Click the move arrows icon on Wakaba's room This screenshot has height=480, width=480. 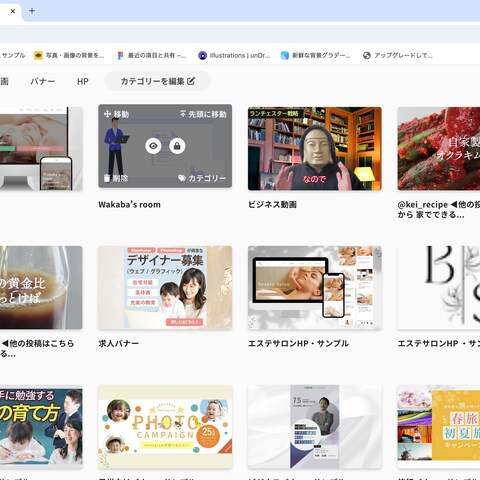point(107,114)
